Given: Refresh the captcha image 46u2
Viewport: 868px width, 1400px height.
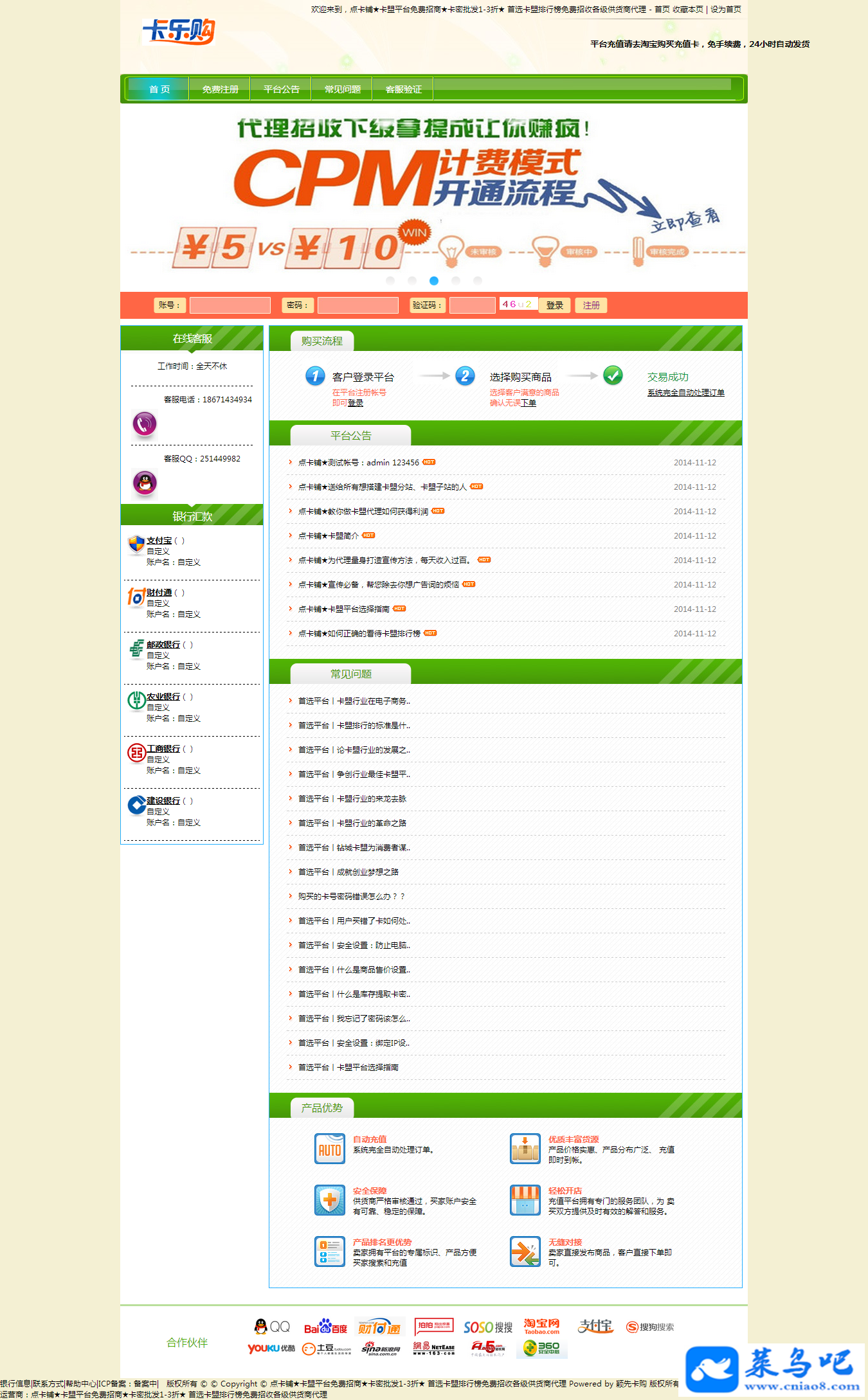Looking at the screenshot, I should click(518, 304).
